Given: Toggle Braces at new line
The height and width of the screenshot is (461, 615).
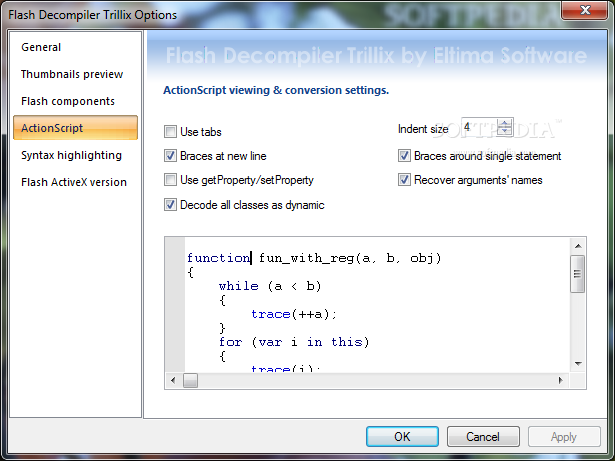Looking at the screenshot, I should click(170, 156).
